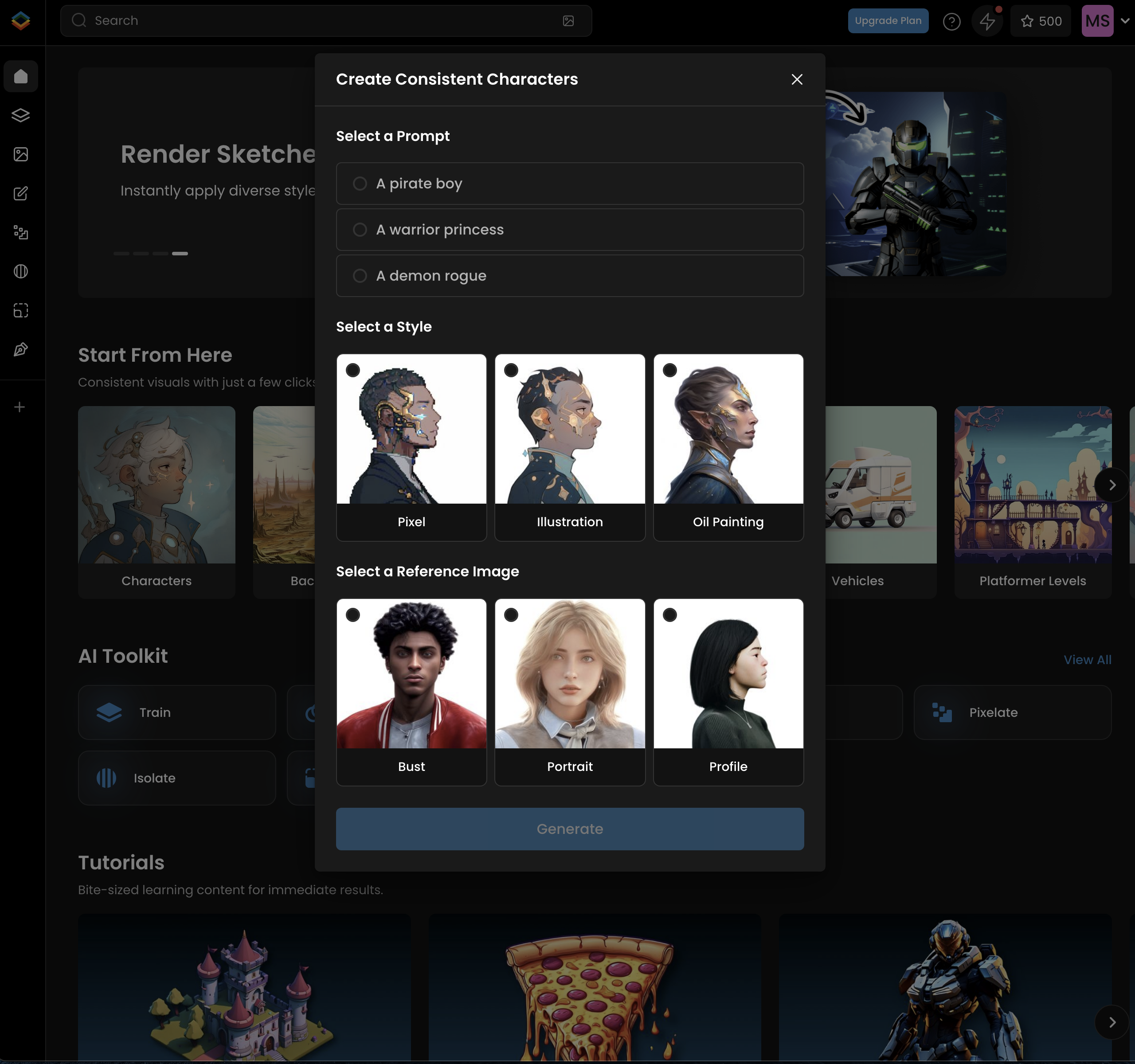Viewport: 1135px width, 1064px height.
Task: Open the Train tool card
Action: tap(177, 712)
